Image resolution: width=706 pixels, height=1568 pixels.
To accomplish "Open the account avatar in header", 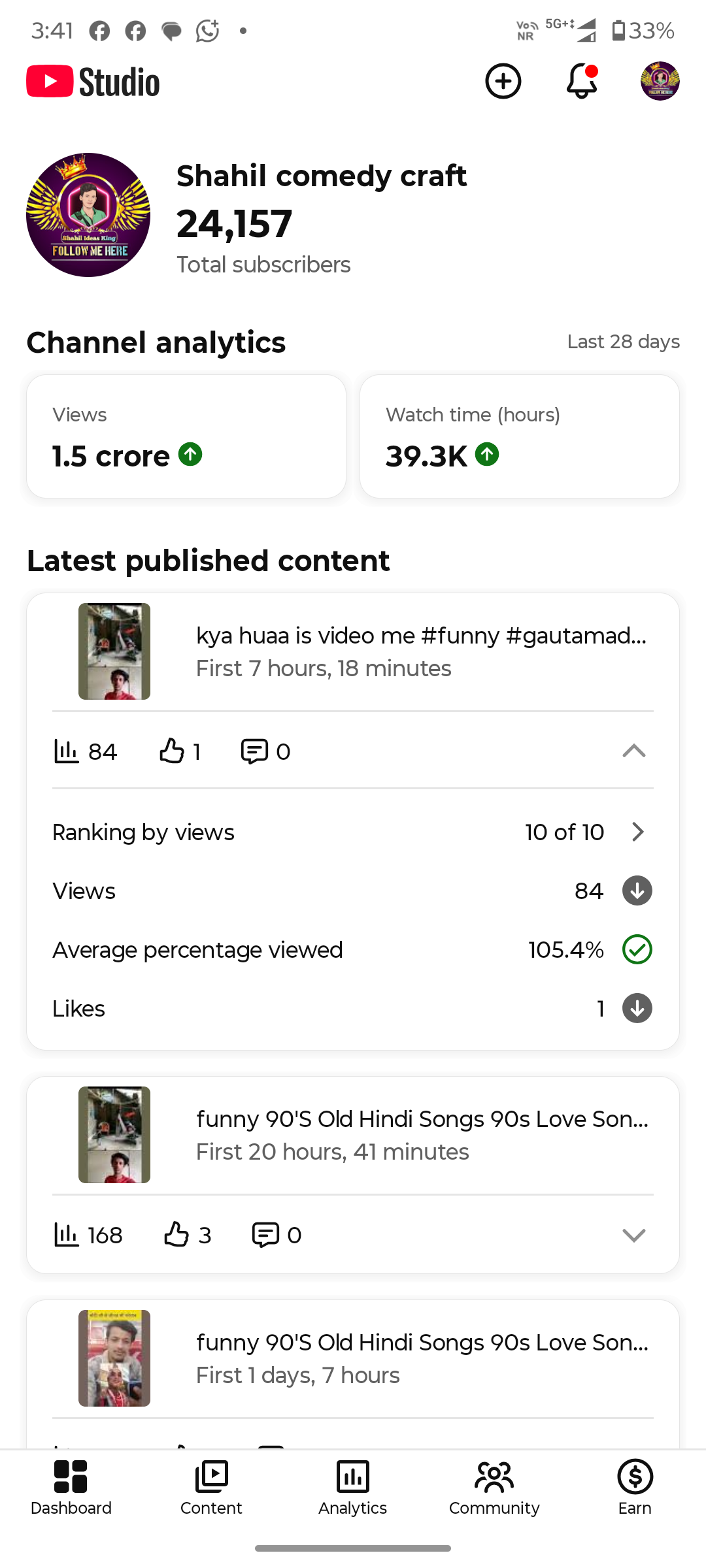I will (x=660, y=82).
